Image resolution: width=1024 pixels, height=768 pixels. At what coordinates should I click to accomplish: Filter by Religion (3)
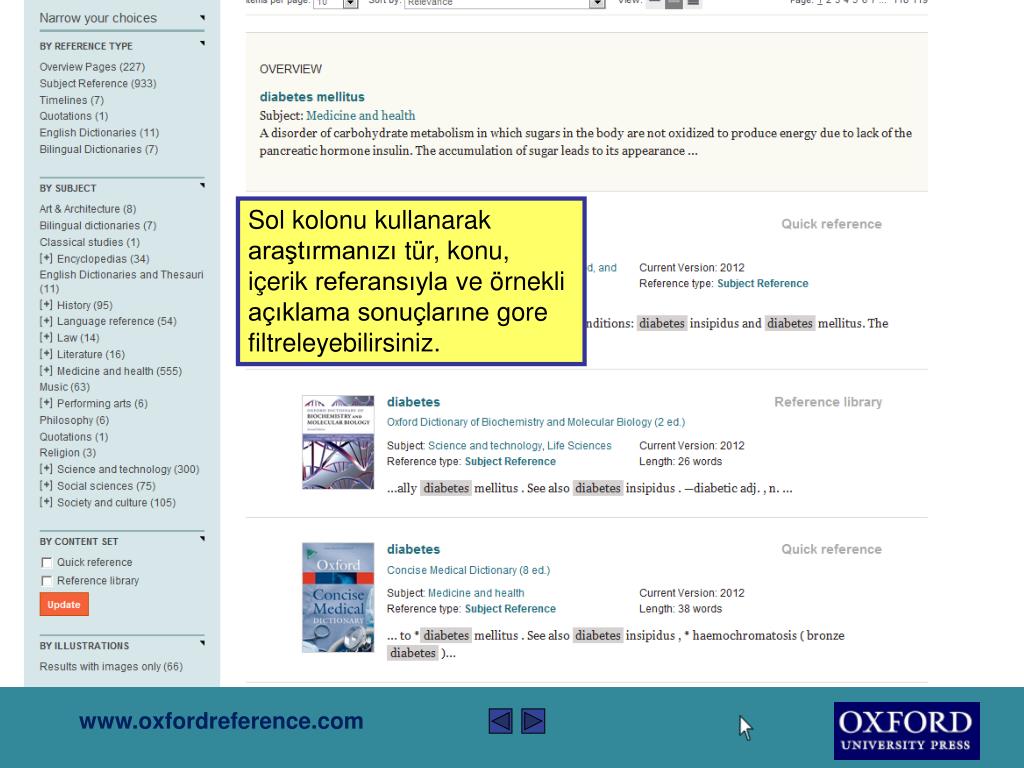click(68, 453)
